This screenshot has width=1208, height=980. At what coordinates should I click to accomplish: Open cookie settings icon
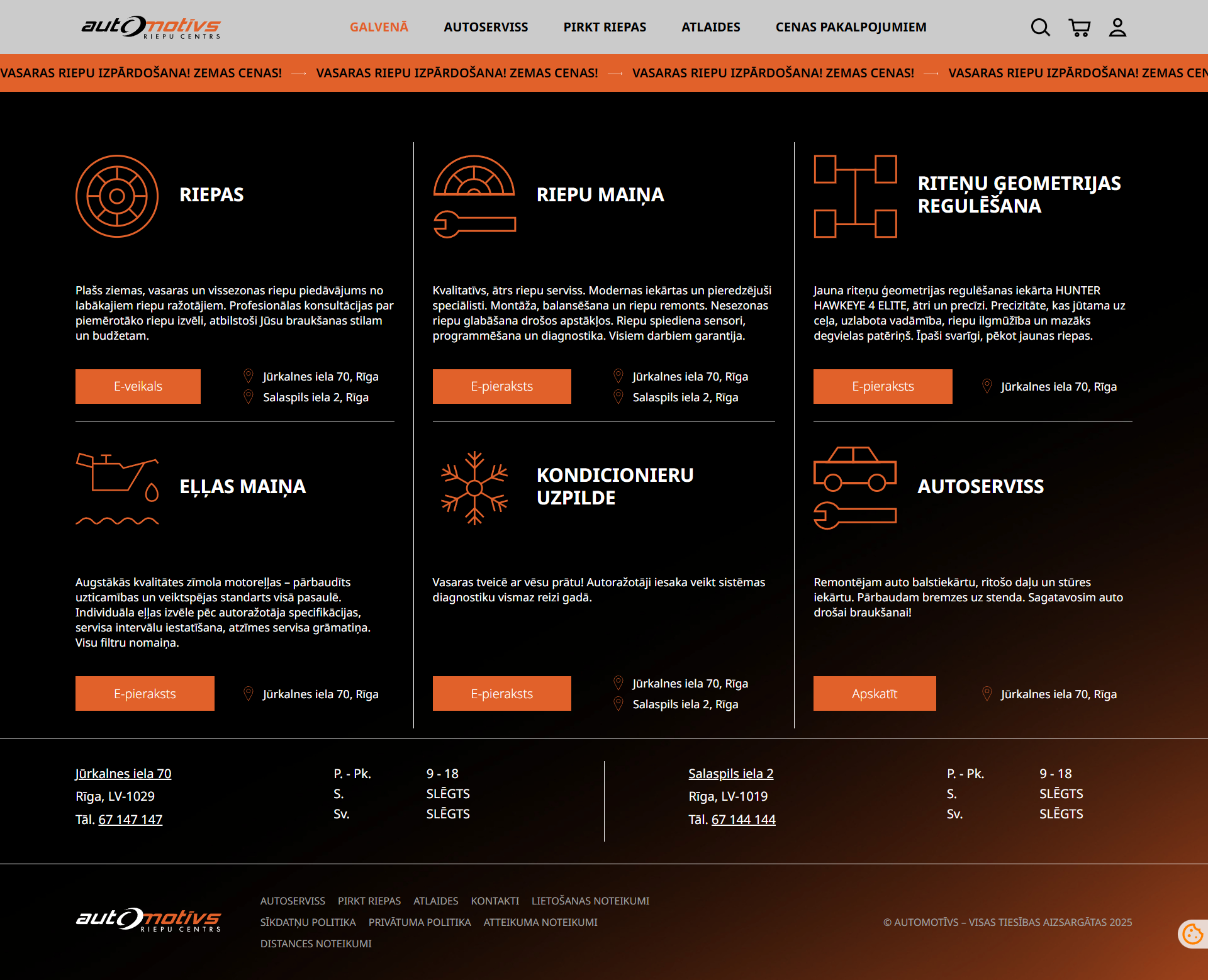[x=1192, y=934]
